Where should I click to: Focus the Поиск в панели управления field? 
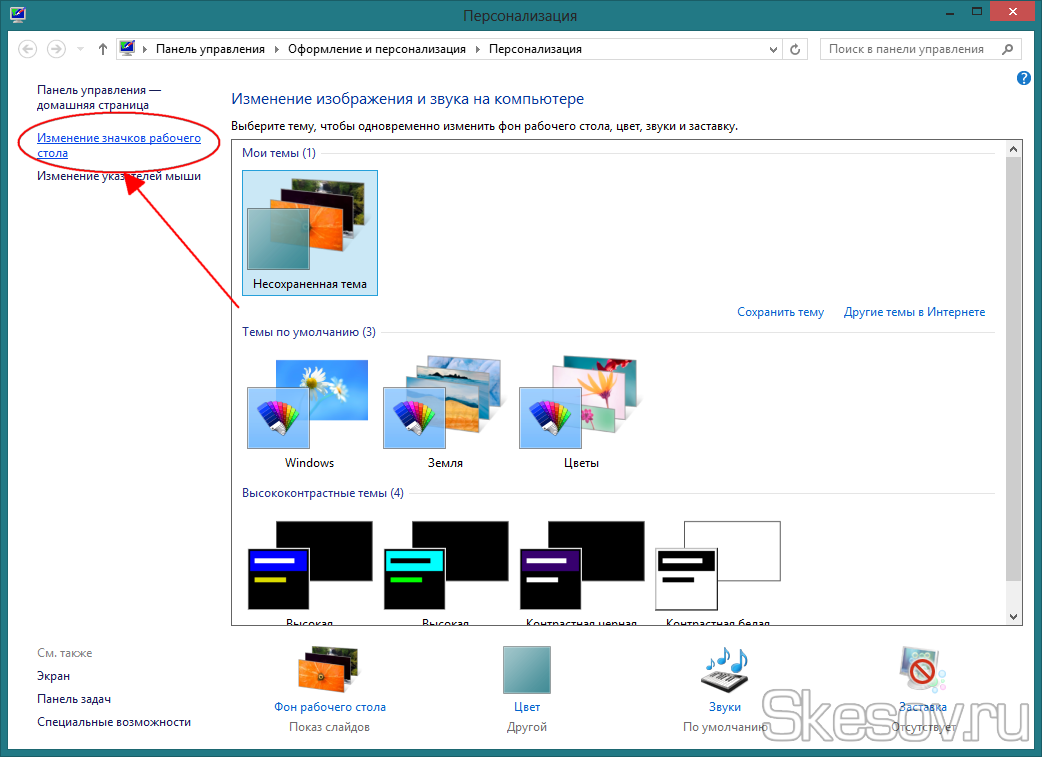pyautogui.click(x=920, y=49)
